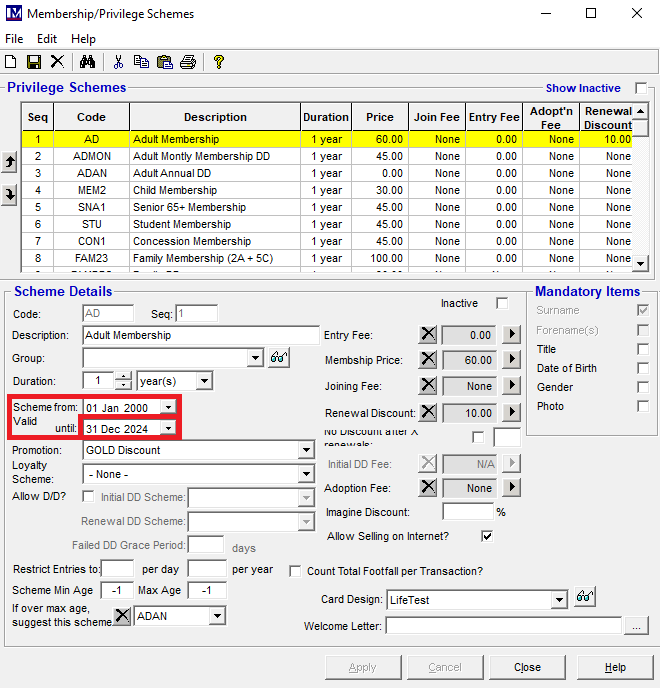Click the binoculars Find icon in toolbar
The image size is (660, 688).
[x=86, y=62]
